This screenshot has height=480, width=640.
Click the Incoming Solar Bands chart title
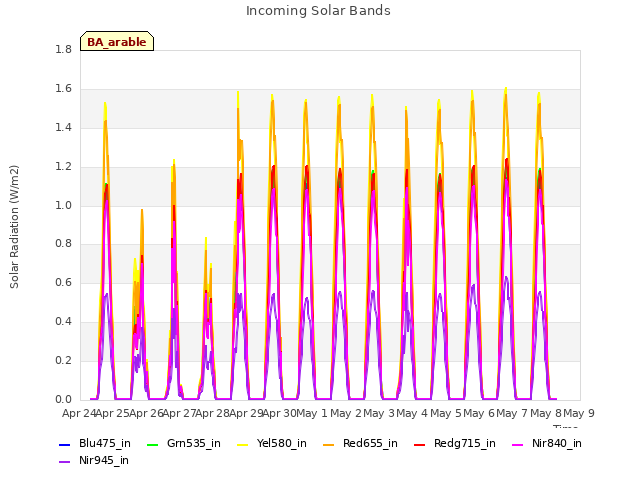318,11
